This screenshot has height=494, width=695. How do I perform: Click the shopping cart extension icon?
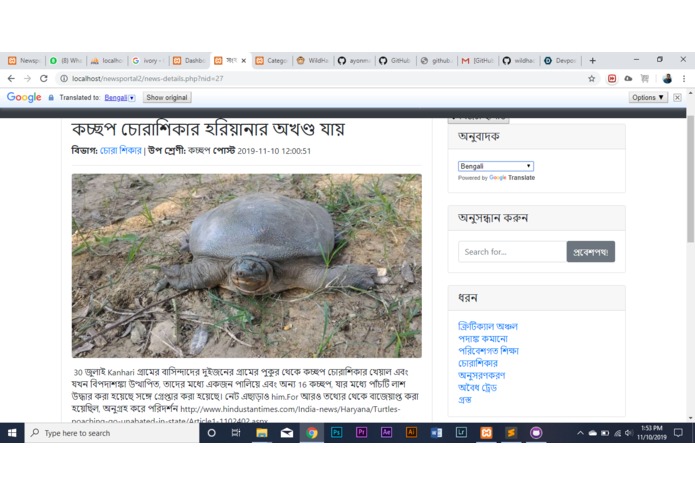coord(644,78)
